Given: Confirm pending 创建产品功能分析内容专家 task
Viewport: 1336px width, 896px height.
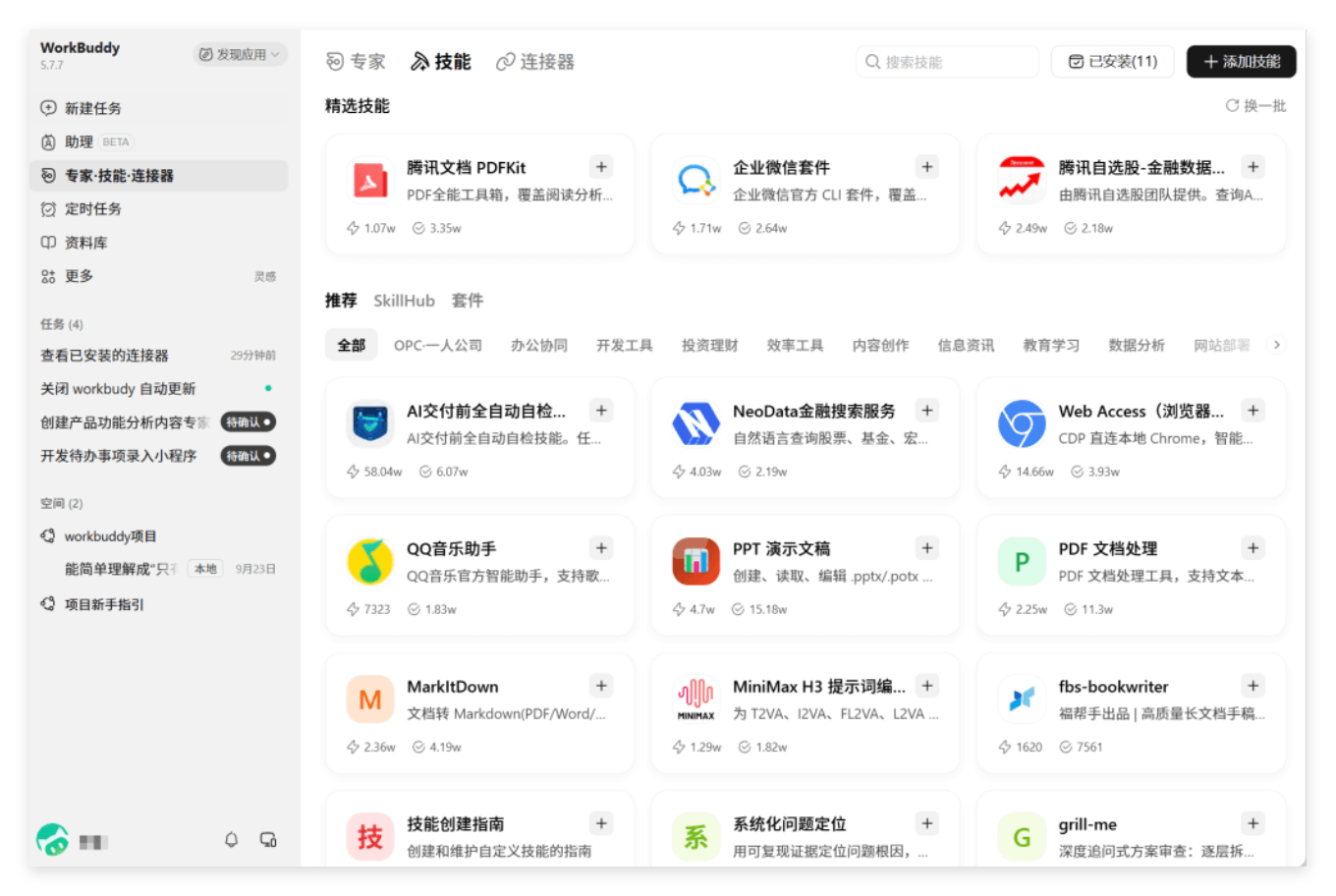Looking at the screenshot, I should [x=248, y=422].
